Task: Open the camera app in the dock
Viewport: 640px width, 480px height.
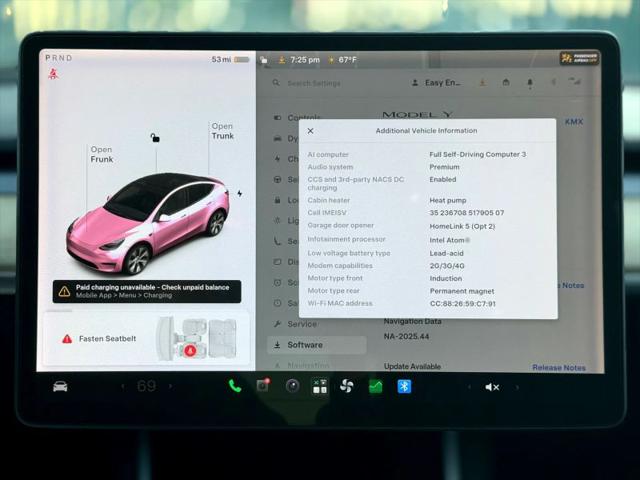Action: click(x=292, y=386)
